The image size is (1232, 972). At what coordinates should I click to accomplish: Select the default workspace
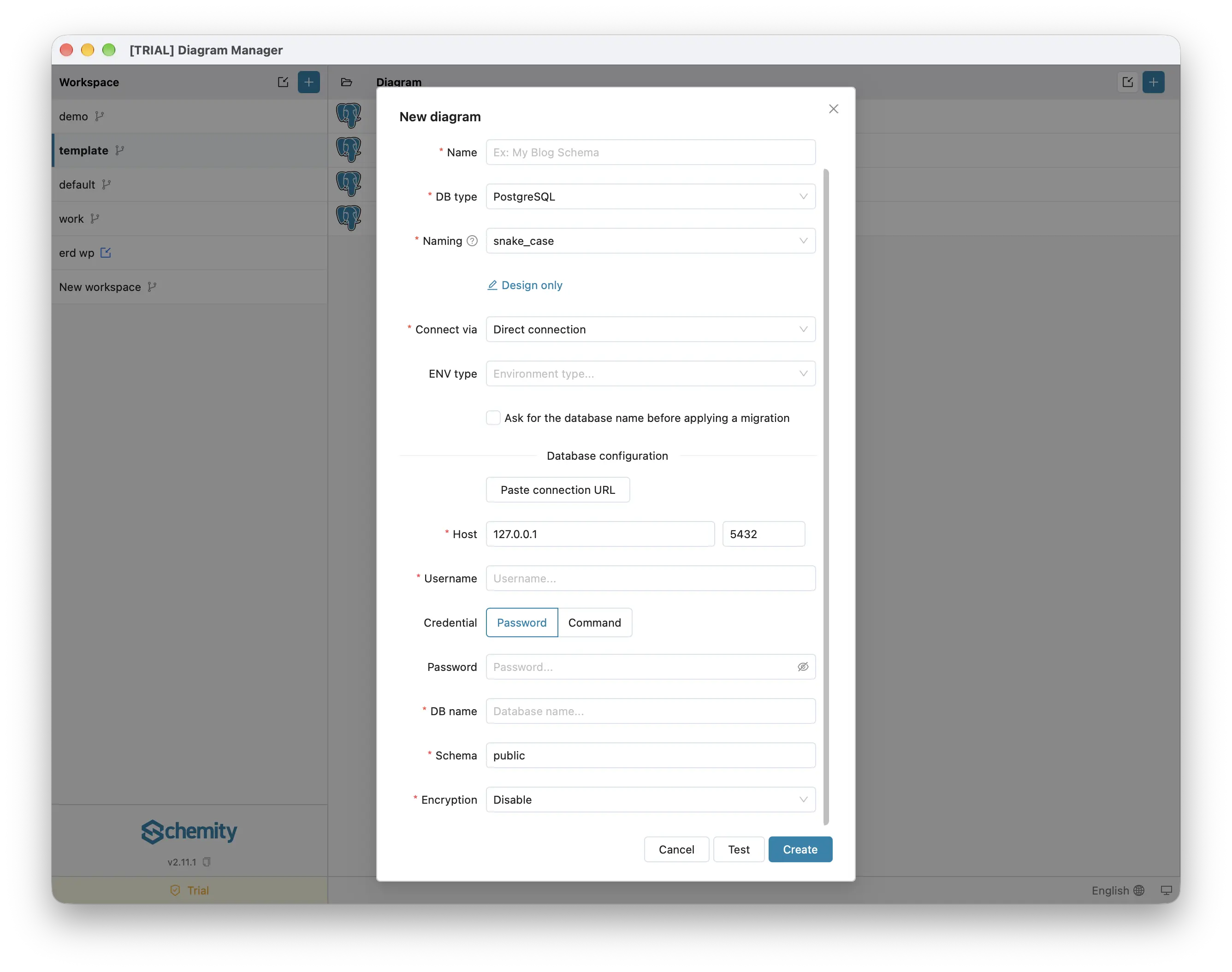(190, 184)
